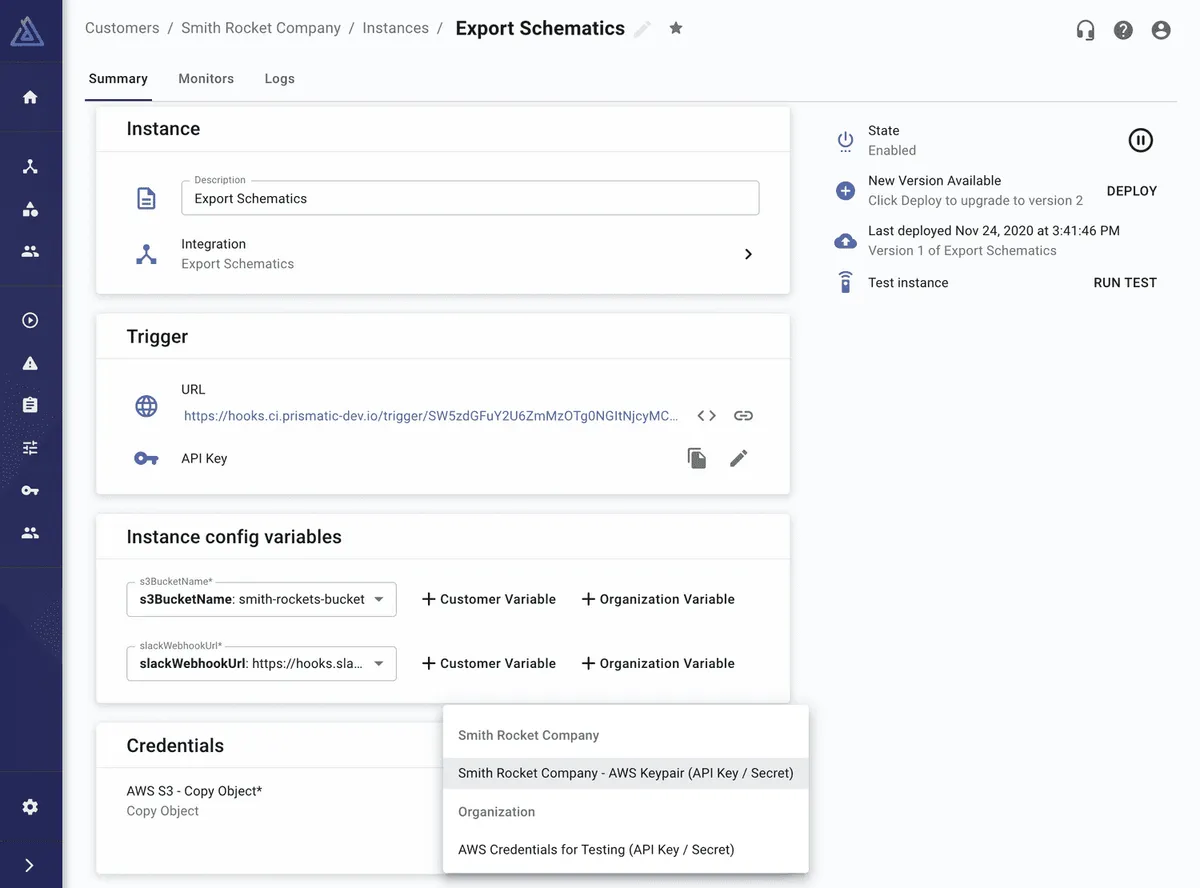Click the Description input field

(x=470, y=198)
